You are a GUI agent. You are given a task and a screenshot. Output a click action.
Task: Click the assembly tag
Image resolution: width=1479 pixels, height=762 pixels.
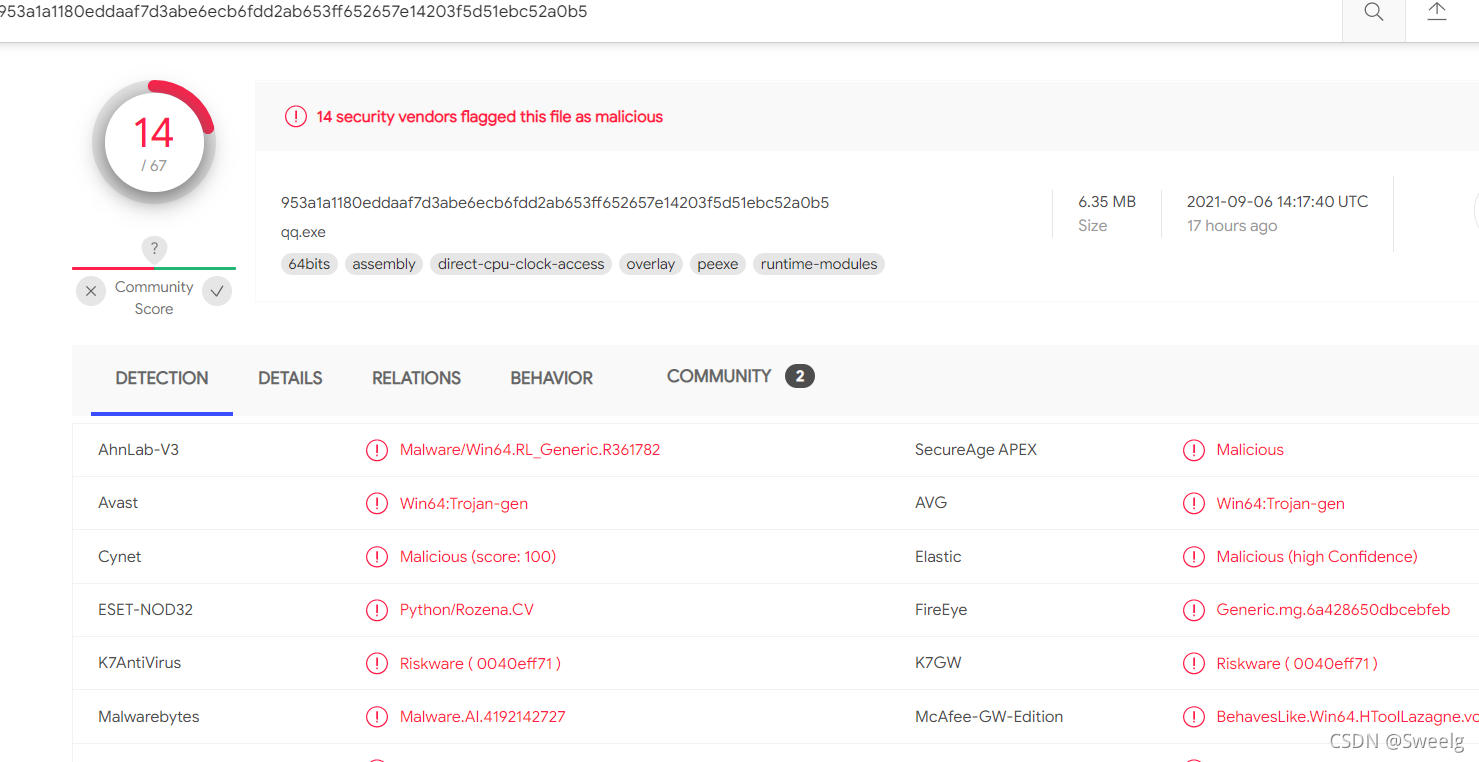(x=384, y=264)
